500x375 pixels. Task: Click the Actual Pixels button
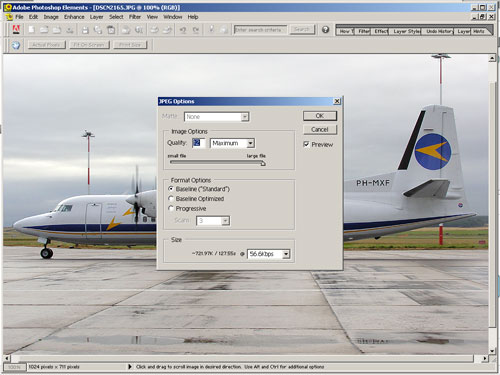click(x=46, y=45)
